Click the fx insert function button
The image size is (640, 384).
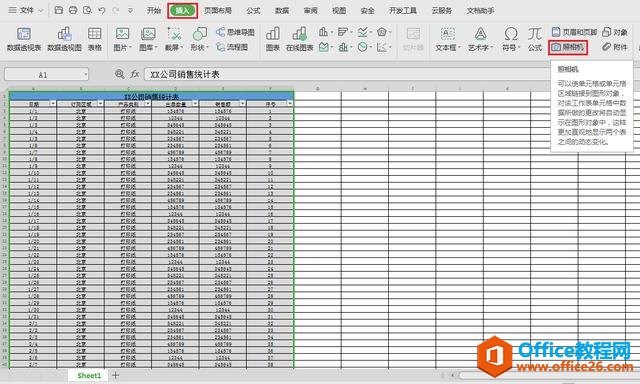click(135, 74)
